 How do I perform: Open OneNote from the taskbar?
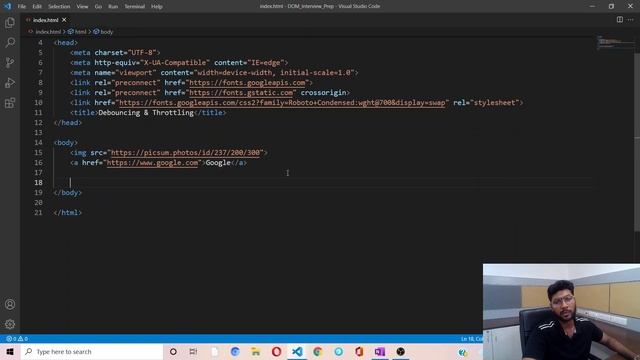(x=380, y=351)
